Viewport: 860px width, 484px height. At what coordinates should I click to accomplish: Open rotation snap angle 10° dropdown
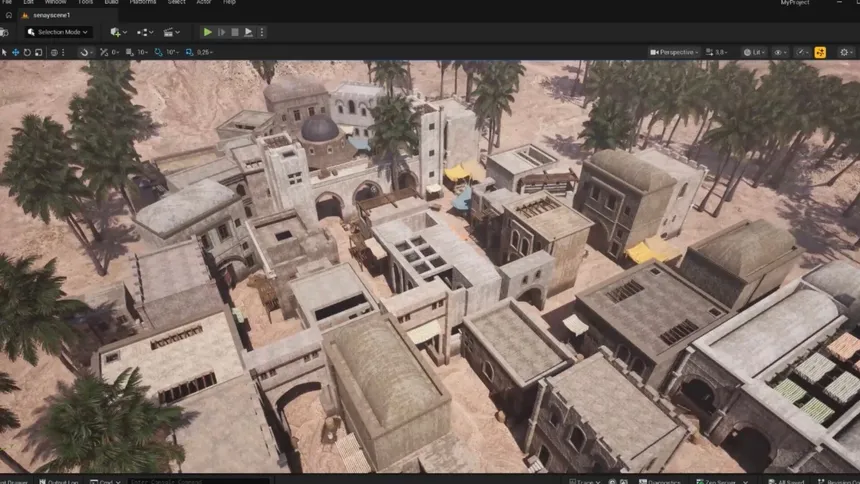pyautogui.click(x=172, y=52)
